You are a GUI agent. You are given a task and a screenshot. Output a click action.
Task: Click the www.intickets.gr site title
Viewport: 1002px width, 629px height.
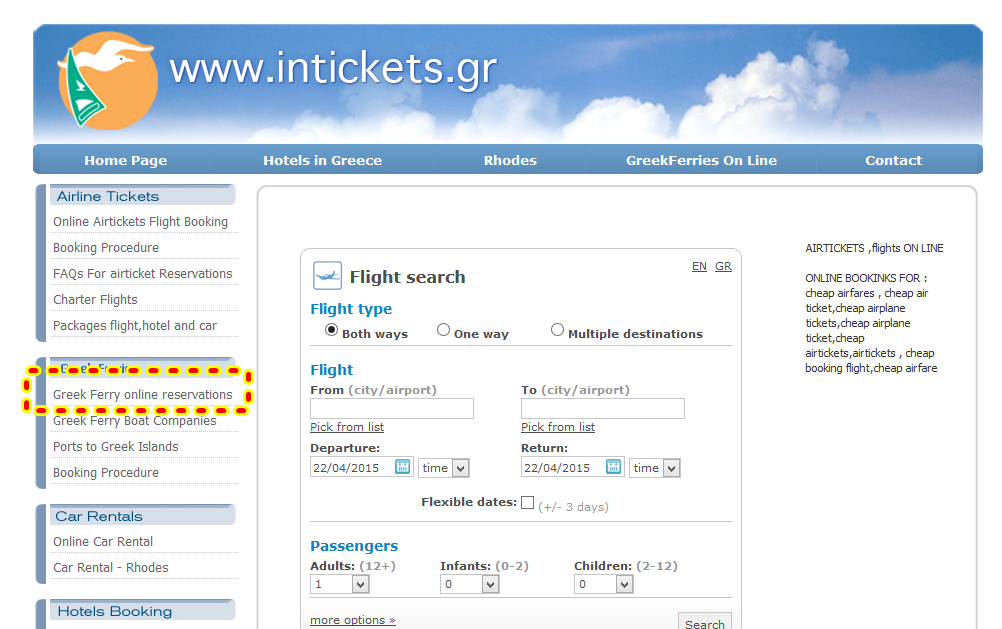coord(334,69)
